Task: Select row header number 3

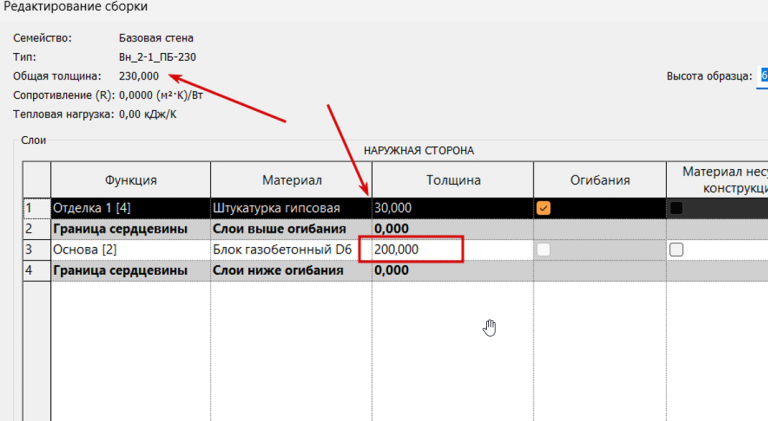Action: point(37,250)
